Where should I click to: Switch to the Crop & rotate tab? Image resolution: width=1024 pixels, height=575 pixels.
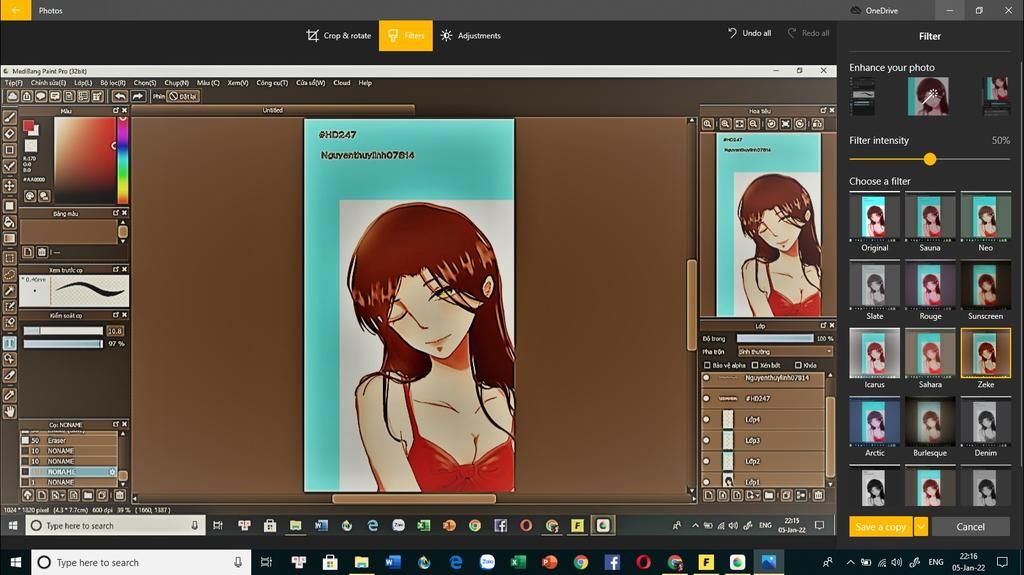pyautogui.click(x=339, y=35)
